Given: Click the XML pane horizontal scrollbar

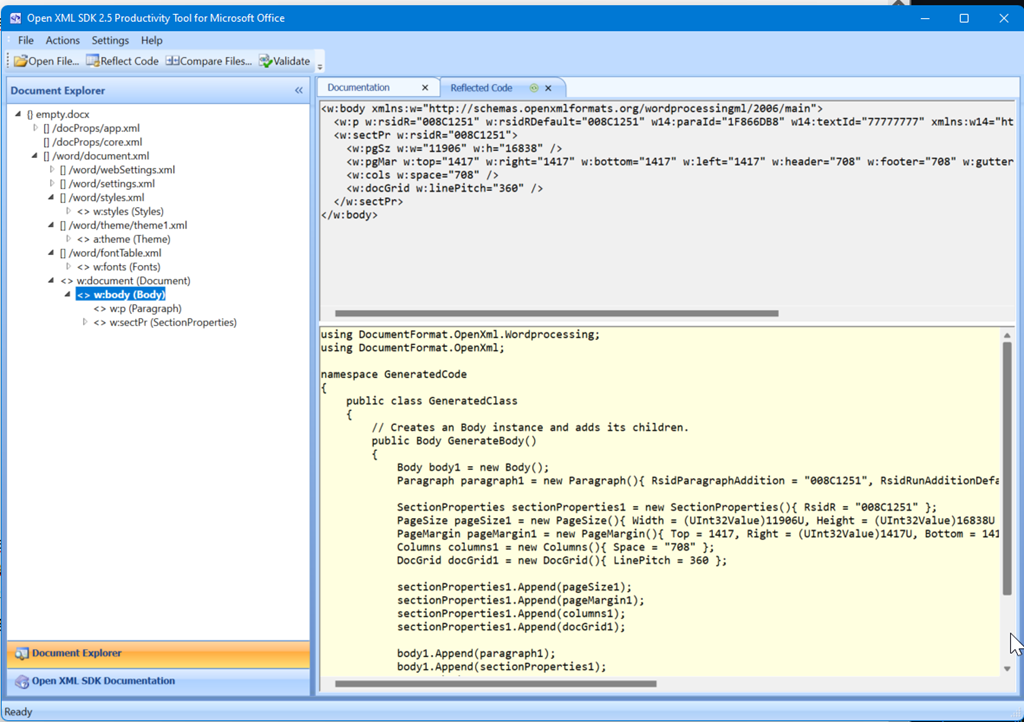Looking at the screenshot, I should pos(555,313).
